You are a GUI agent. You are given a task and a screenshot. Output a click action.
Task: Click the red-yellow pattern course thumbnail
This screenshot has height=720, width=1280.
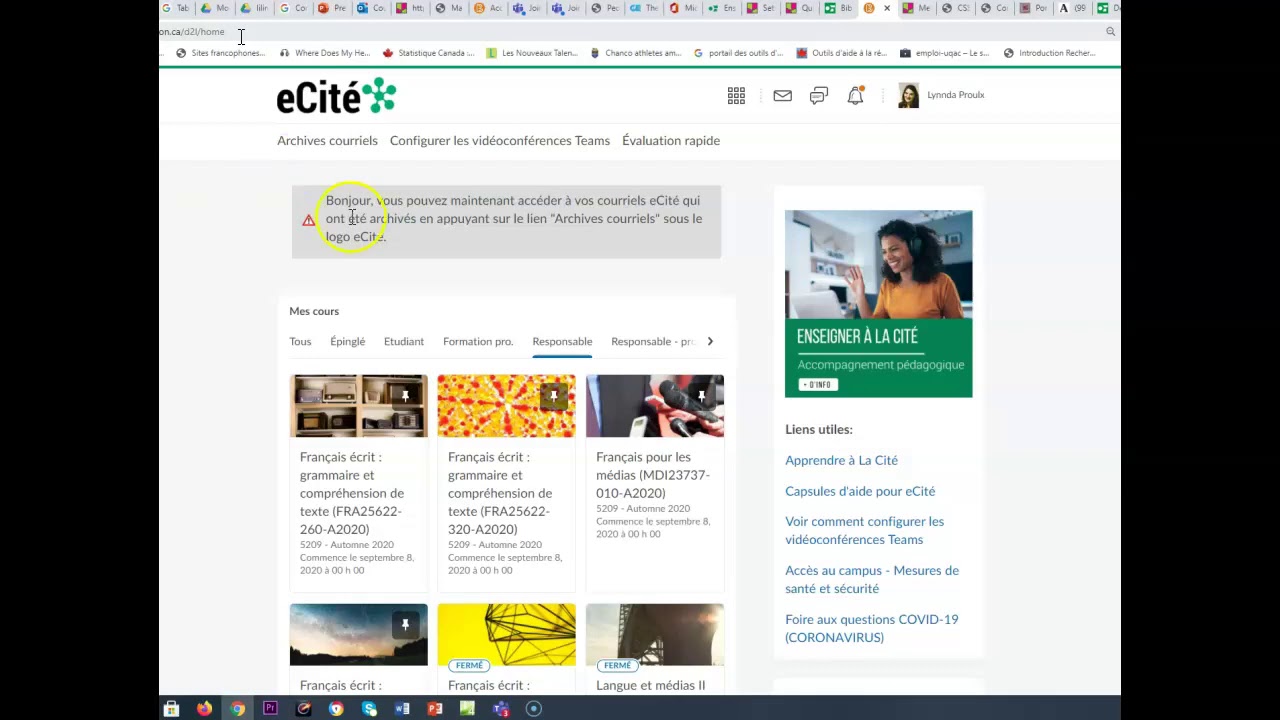[506, 406]
